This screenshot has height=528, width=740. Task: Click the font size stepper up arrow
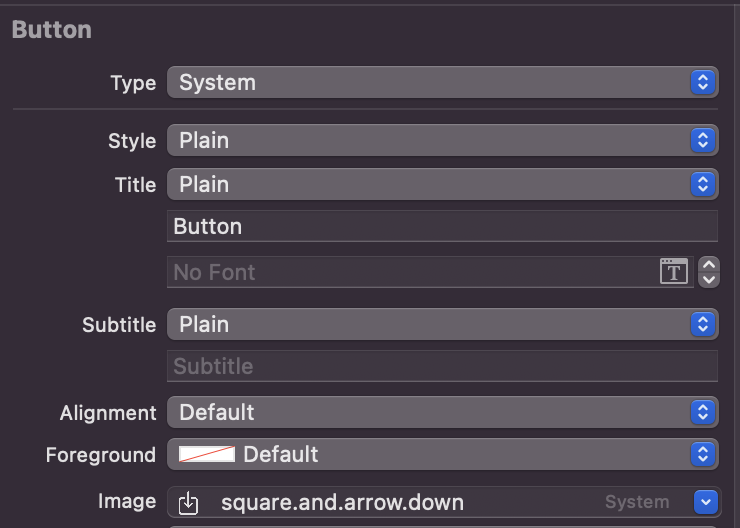point(709,265)
